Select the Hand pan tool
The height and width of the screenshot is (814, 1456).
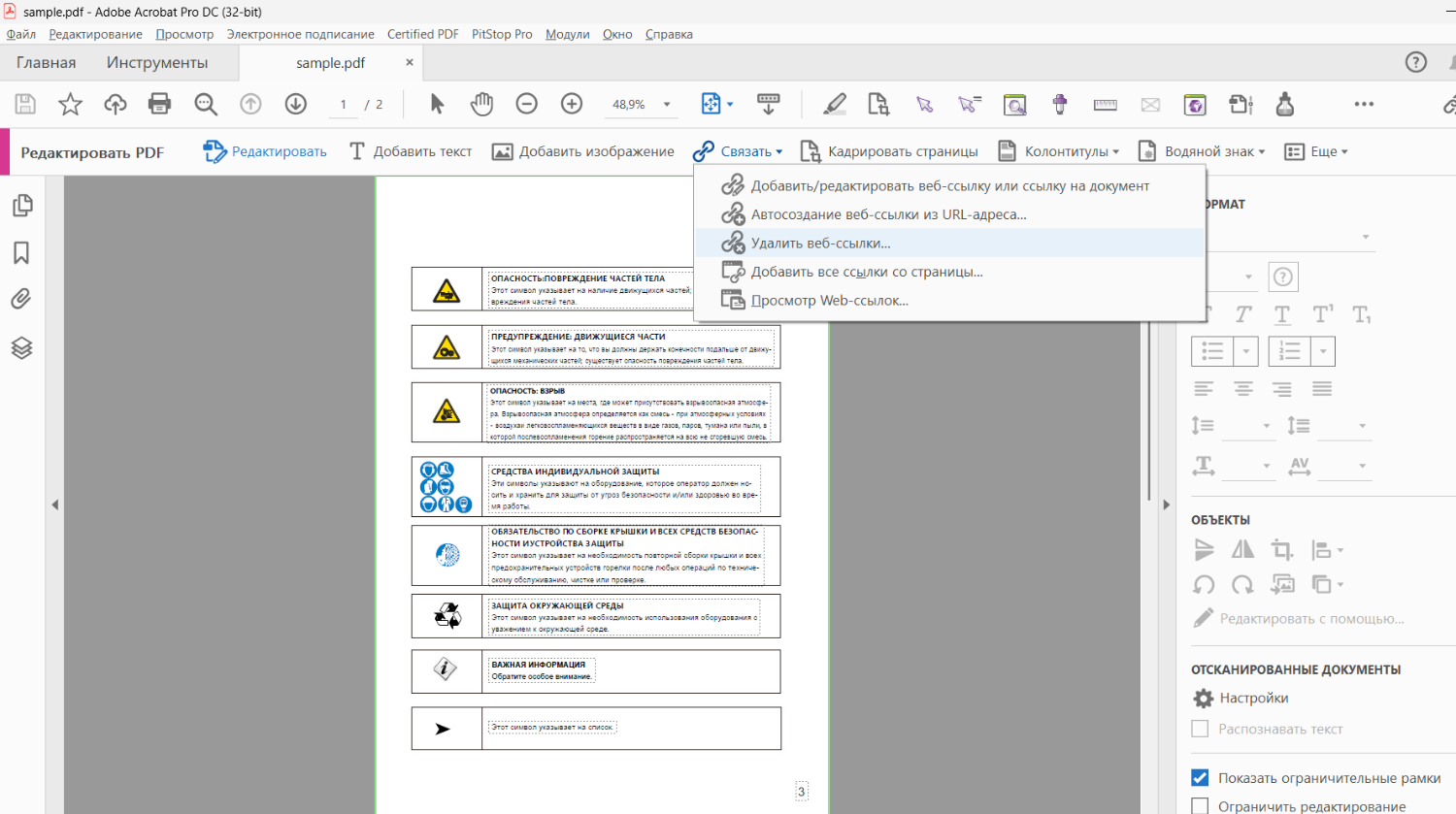pyautogui.click(x=481, y=104)
